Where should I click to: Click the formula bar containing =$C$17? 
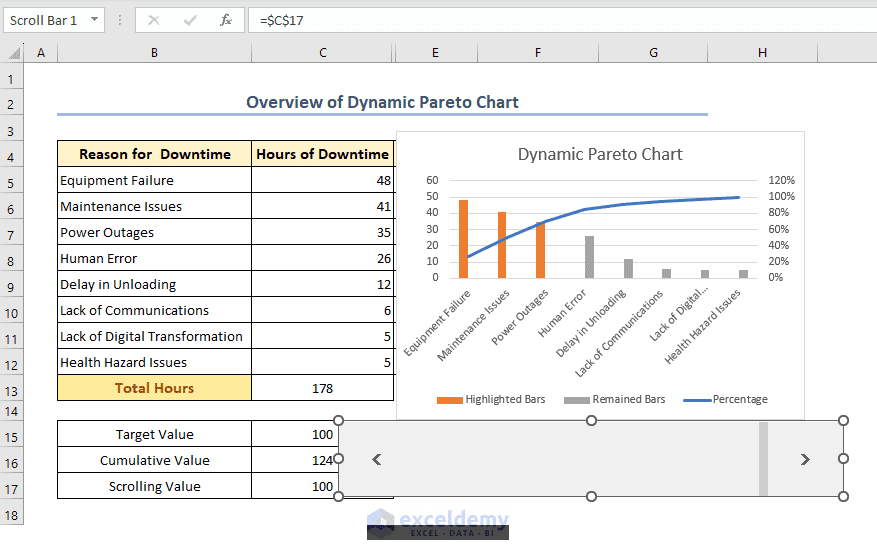click(562, 21)
